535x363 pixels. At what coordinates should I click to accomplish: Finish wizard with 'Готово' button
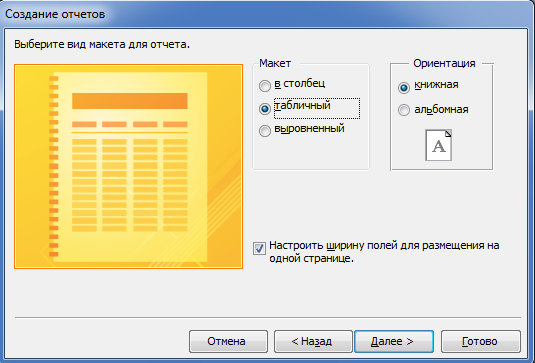click(481, 341)
